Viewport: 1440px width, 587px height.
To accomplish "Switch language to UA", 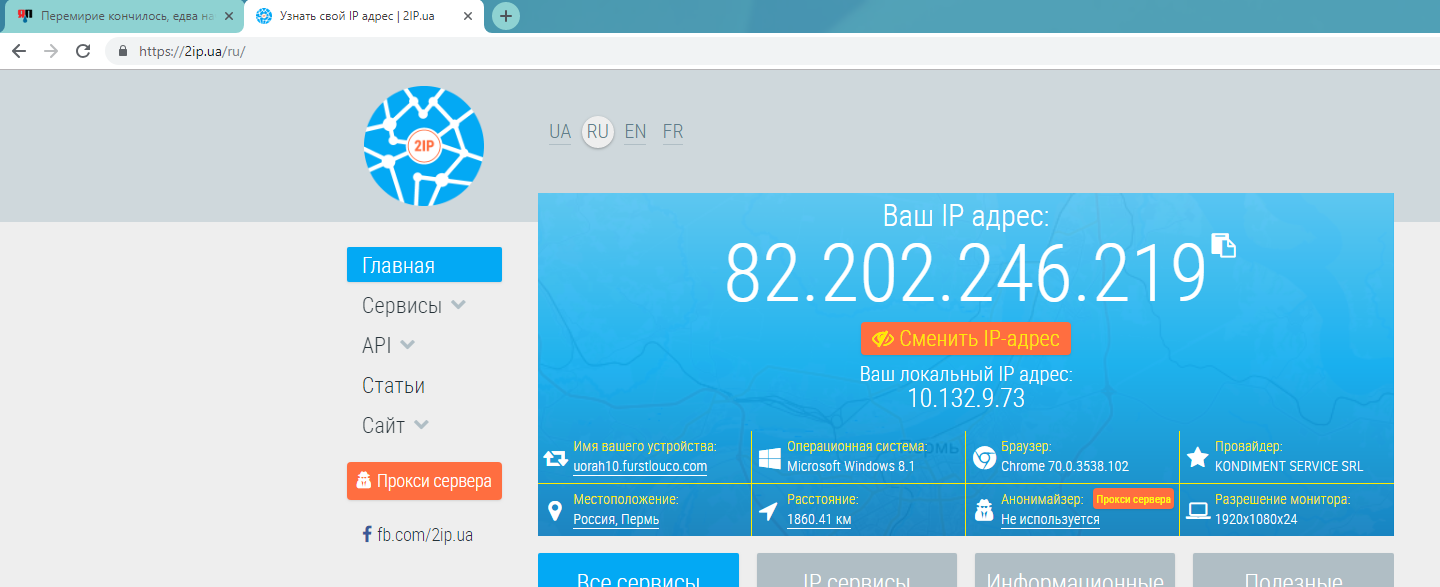I will pyautogui.click(x=560, y=132).
